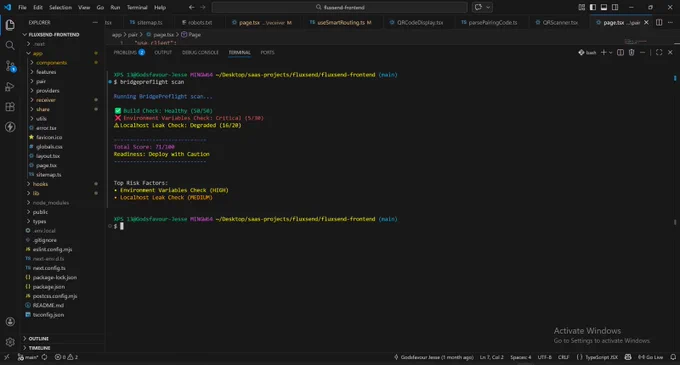Toggle the bottom Panel visibility
This screenshot has width=680, height=365.
click(604, 7)
